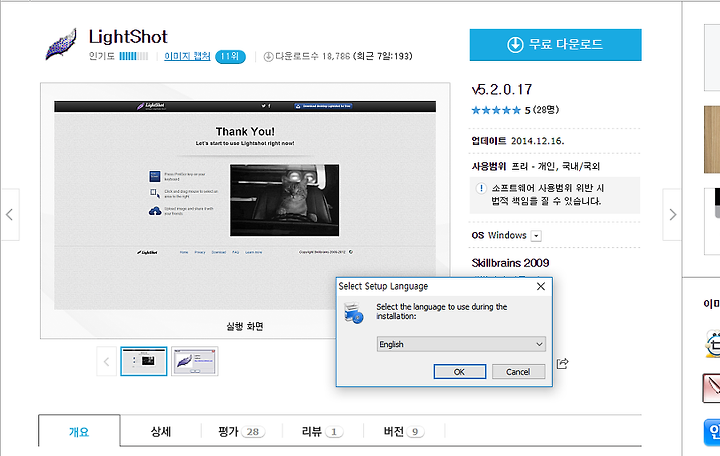This screenshot has width=720, height=456.
Task: Click the popularity level bar
Action: 134,56
